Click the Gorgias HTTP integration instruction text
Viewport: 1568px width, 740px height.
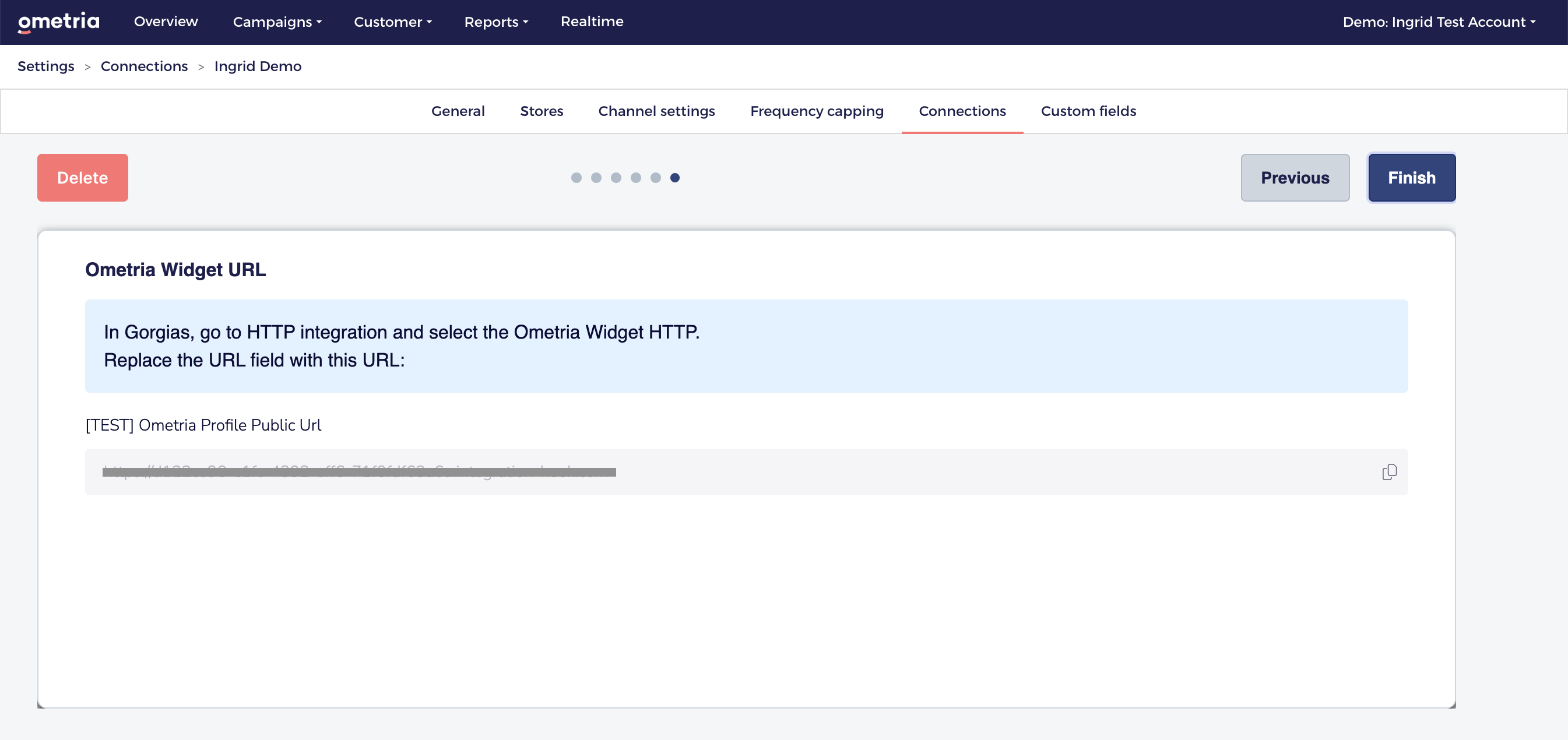pyautogui.click(x=402, y=346)
